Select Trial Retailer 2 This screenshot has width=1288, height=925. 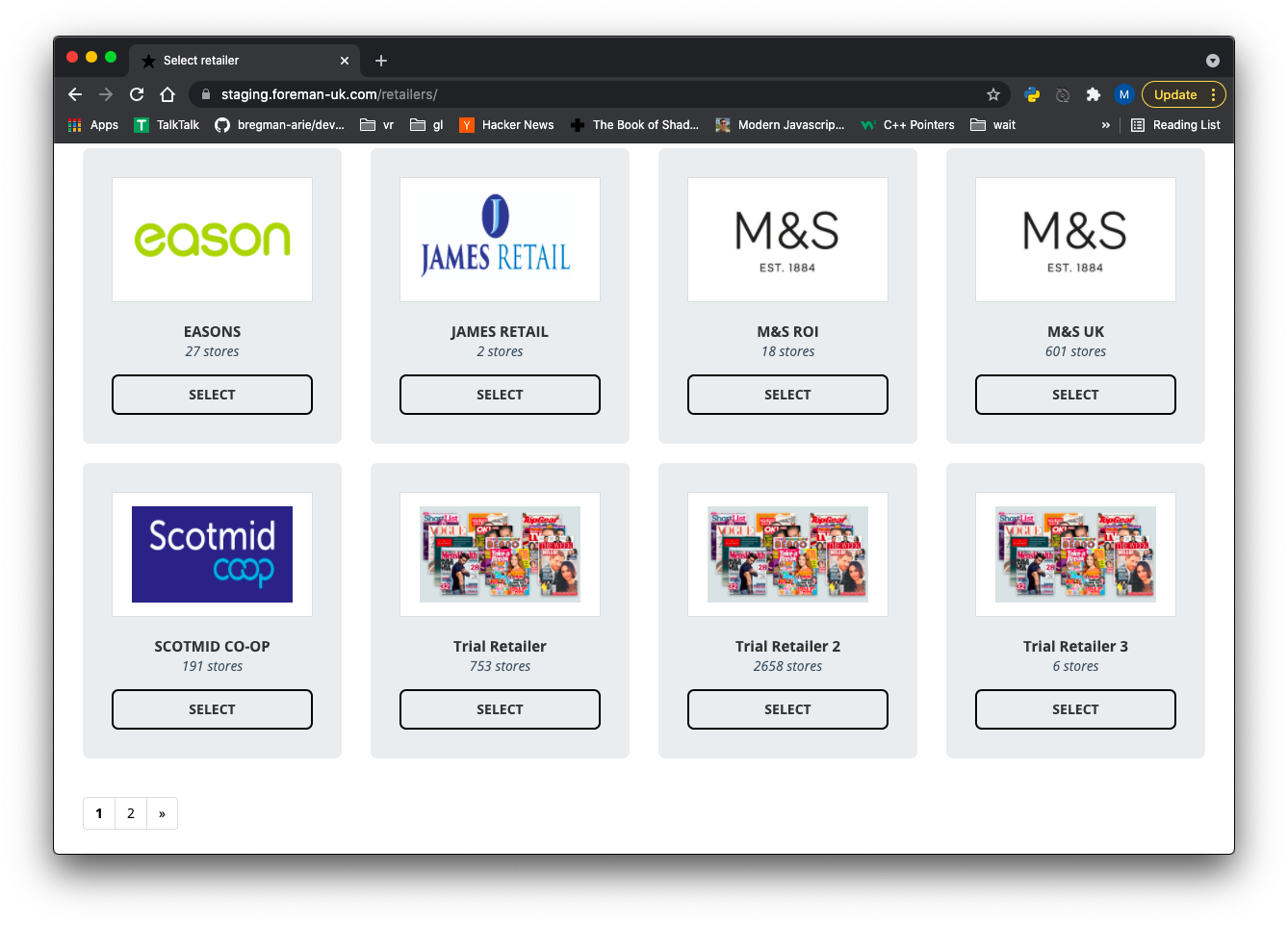click(x=787, y=709)
